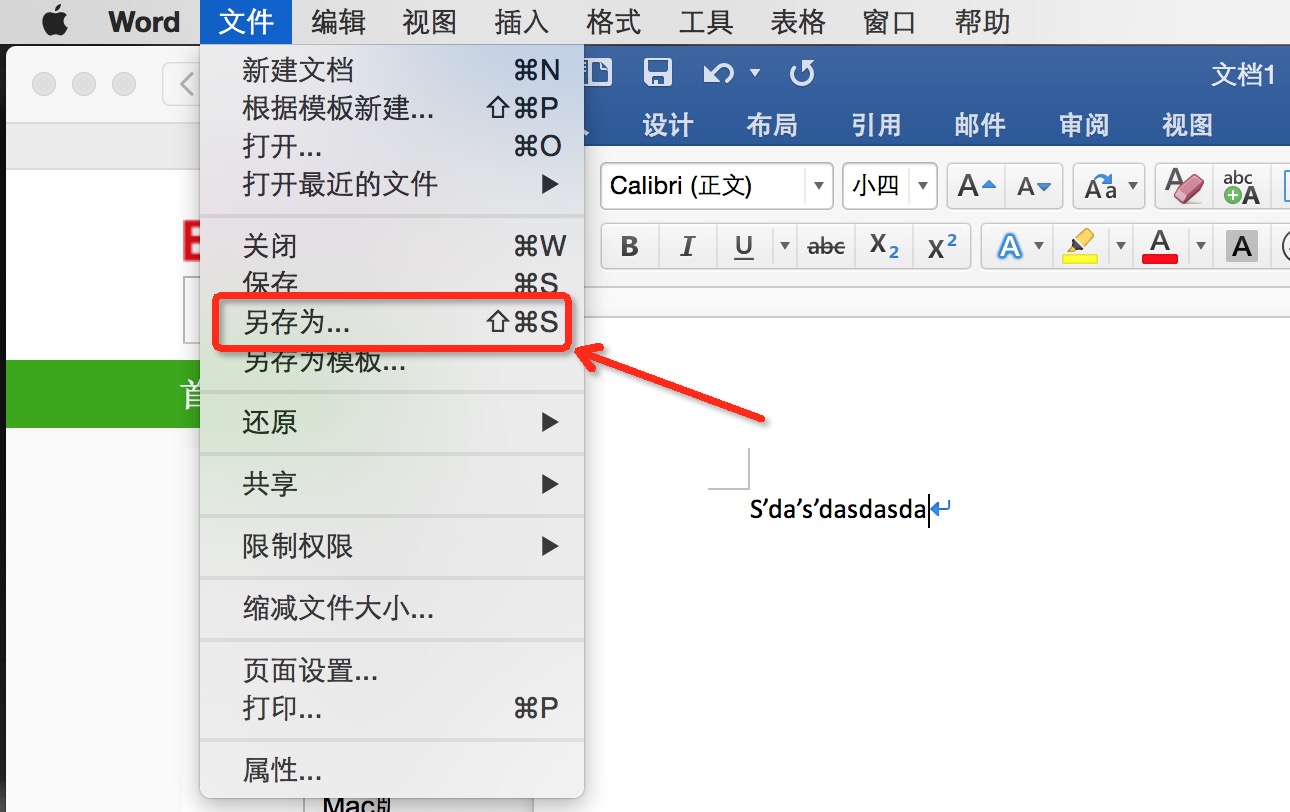
Task: Undo the last action with the curved arrow
Action: 718,72
